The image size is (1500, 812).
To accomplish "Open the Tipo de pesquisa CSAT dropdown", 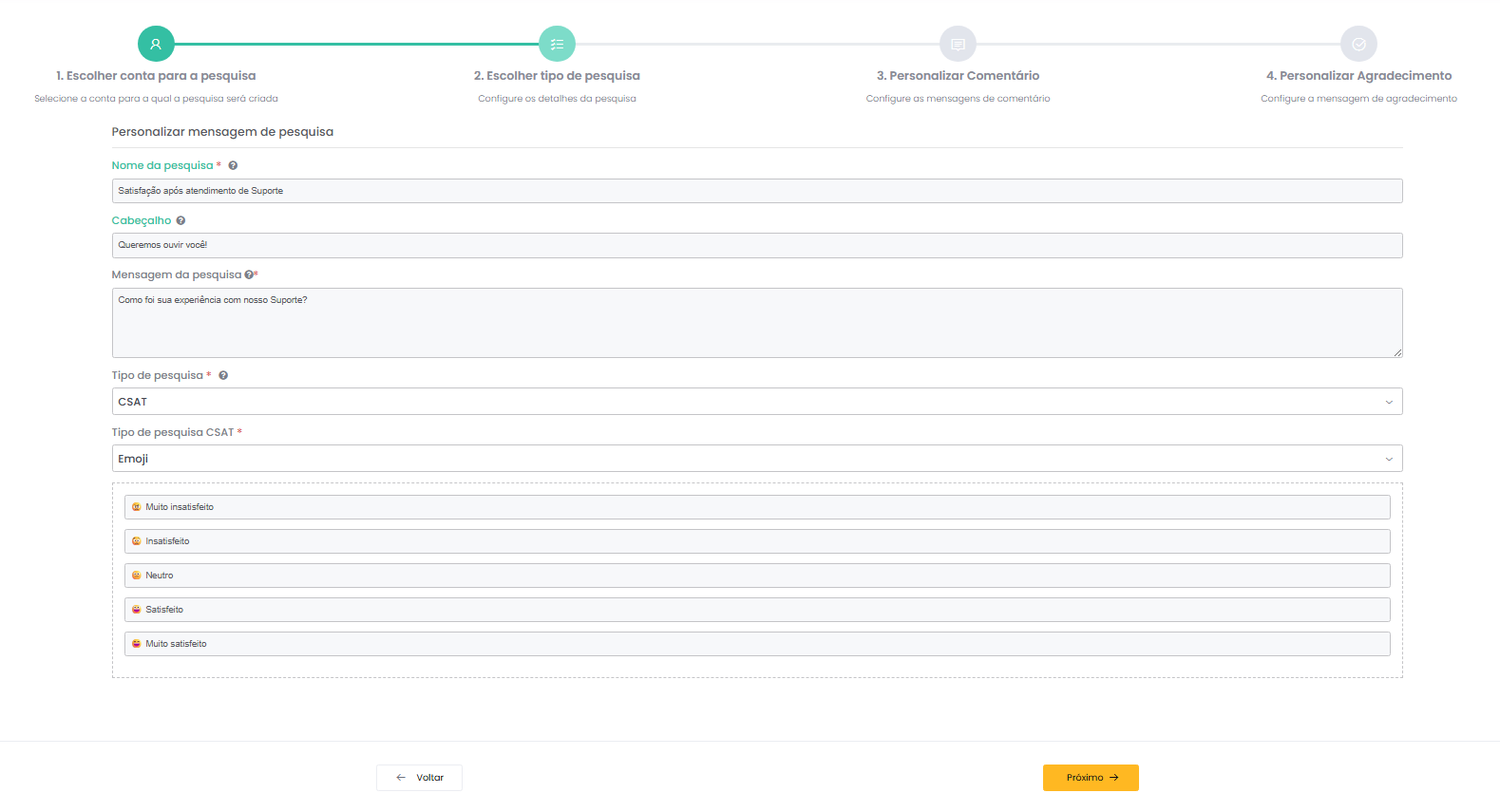I will [x=756, y=402].
